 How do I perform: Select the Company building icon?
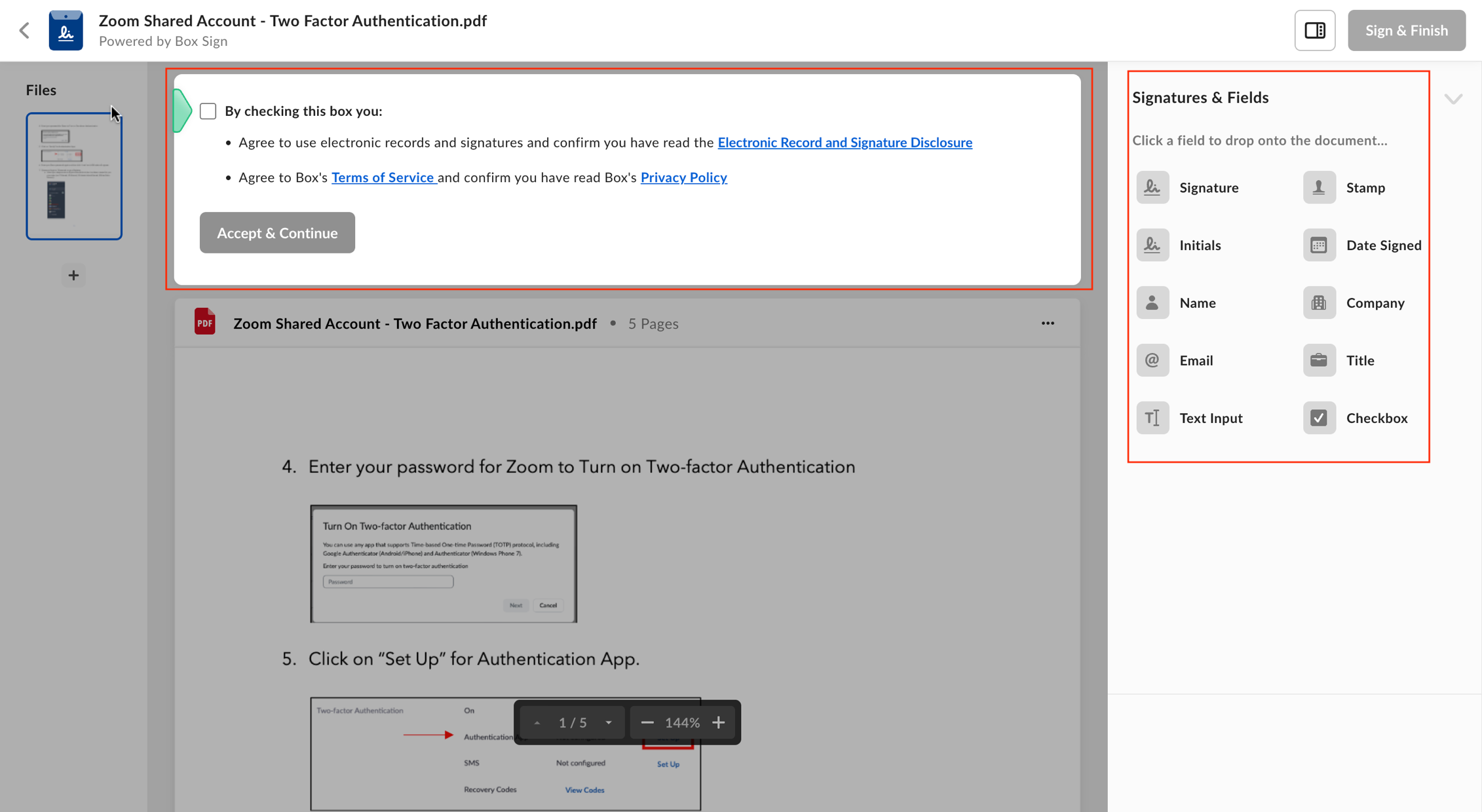1319,303
